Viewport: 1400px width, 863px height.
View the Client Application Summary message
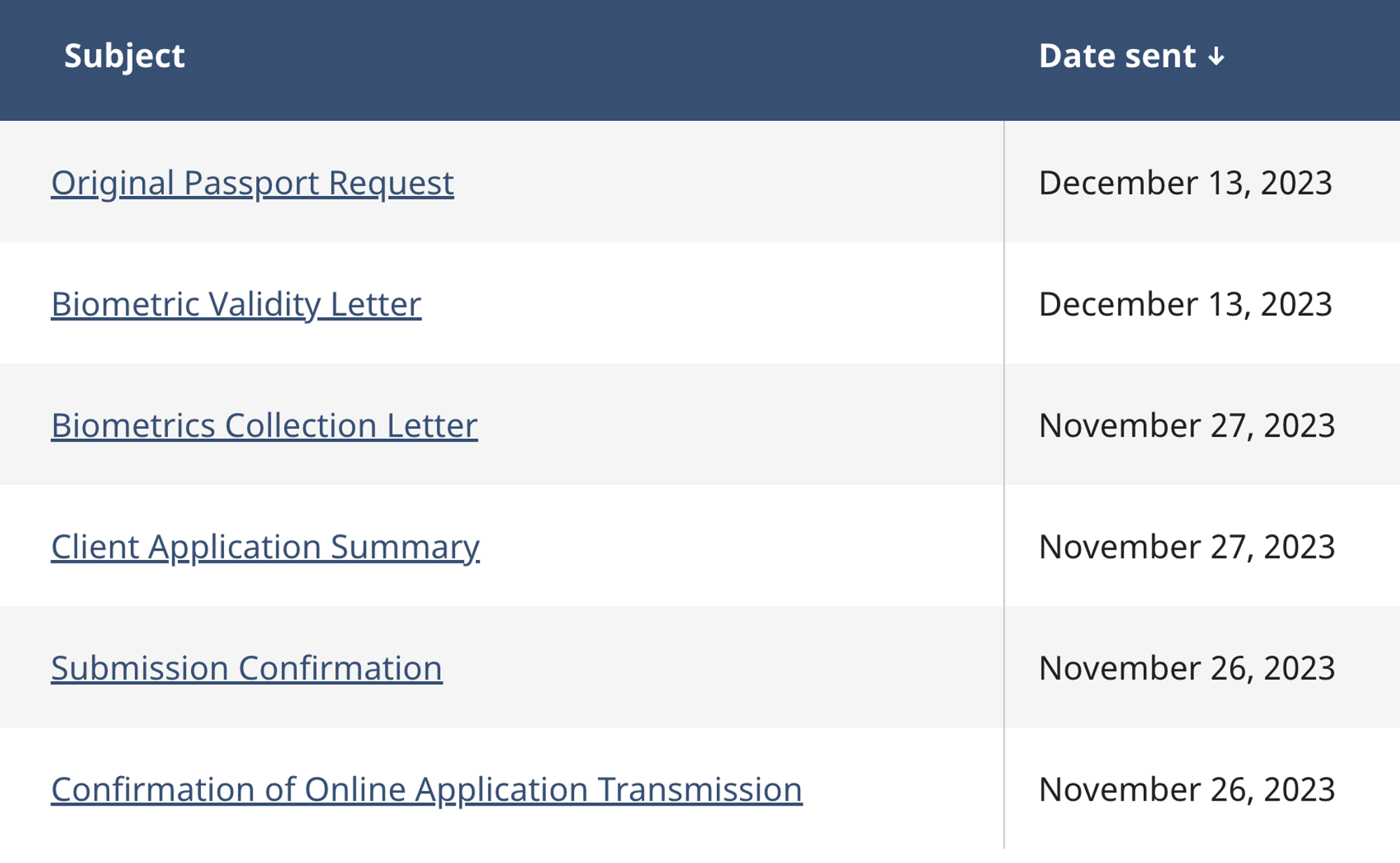(265, 547)
